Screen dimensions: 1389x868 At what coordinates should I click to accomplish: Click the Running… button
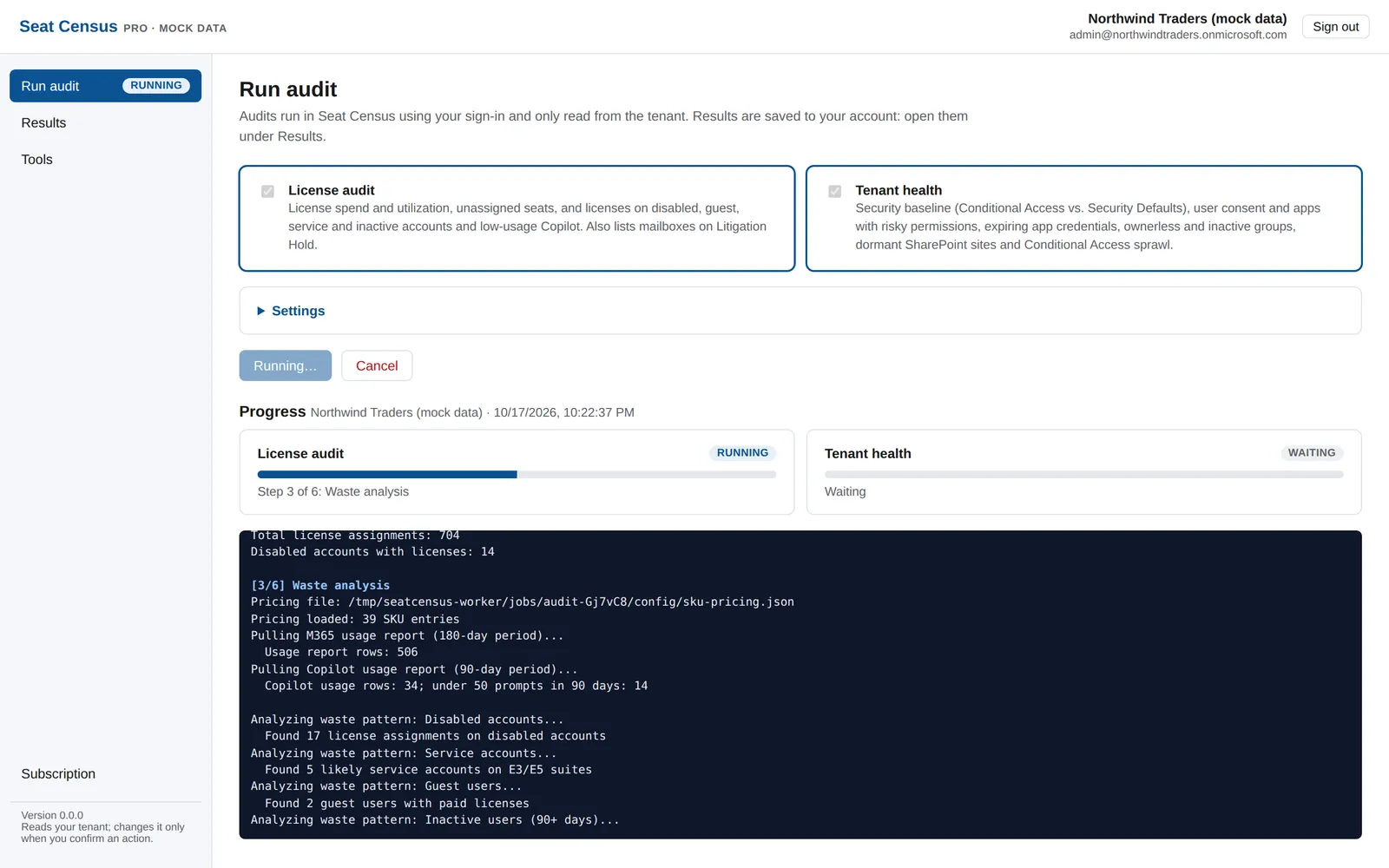pyautogui.click(x=285, y=365)
